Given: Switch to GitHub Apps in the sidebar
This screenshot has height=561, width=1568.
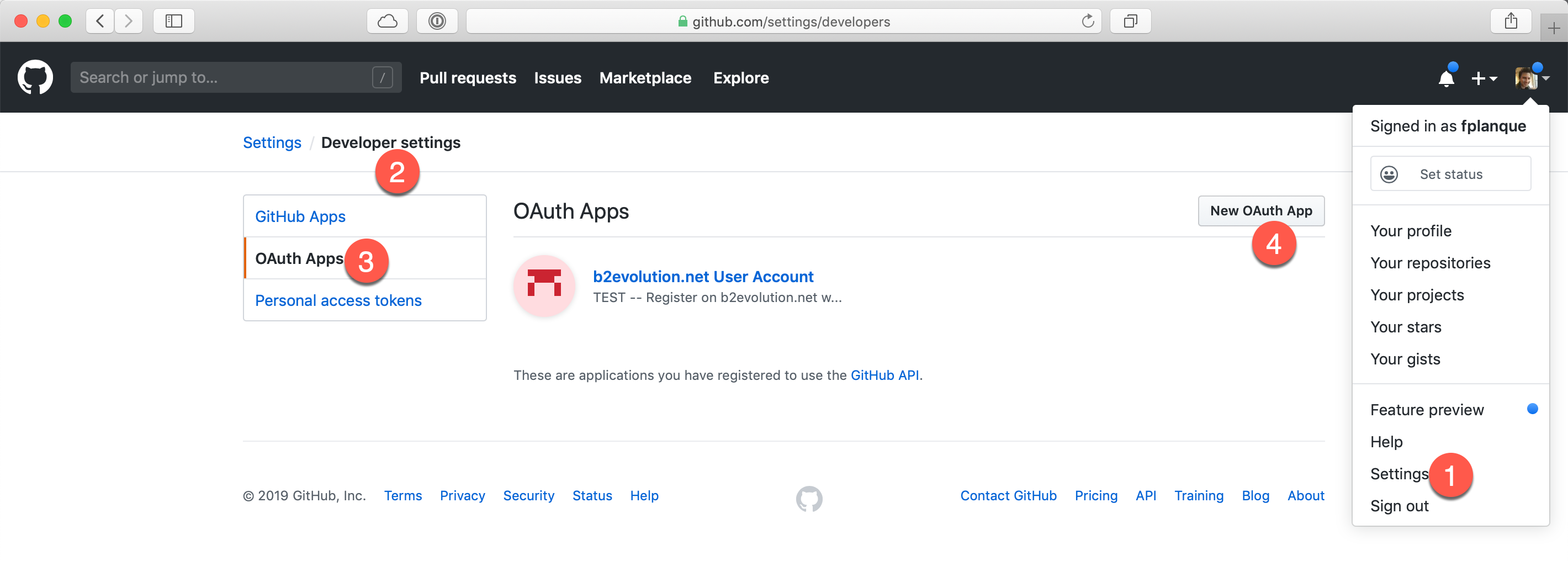Looking at the screenshot, I should click(x=299, y=216).
